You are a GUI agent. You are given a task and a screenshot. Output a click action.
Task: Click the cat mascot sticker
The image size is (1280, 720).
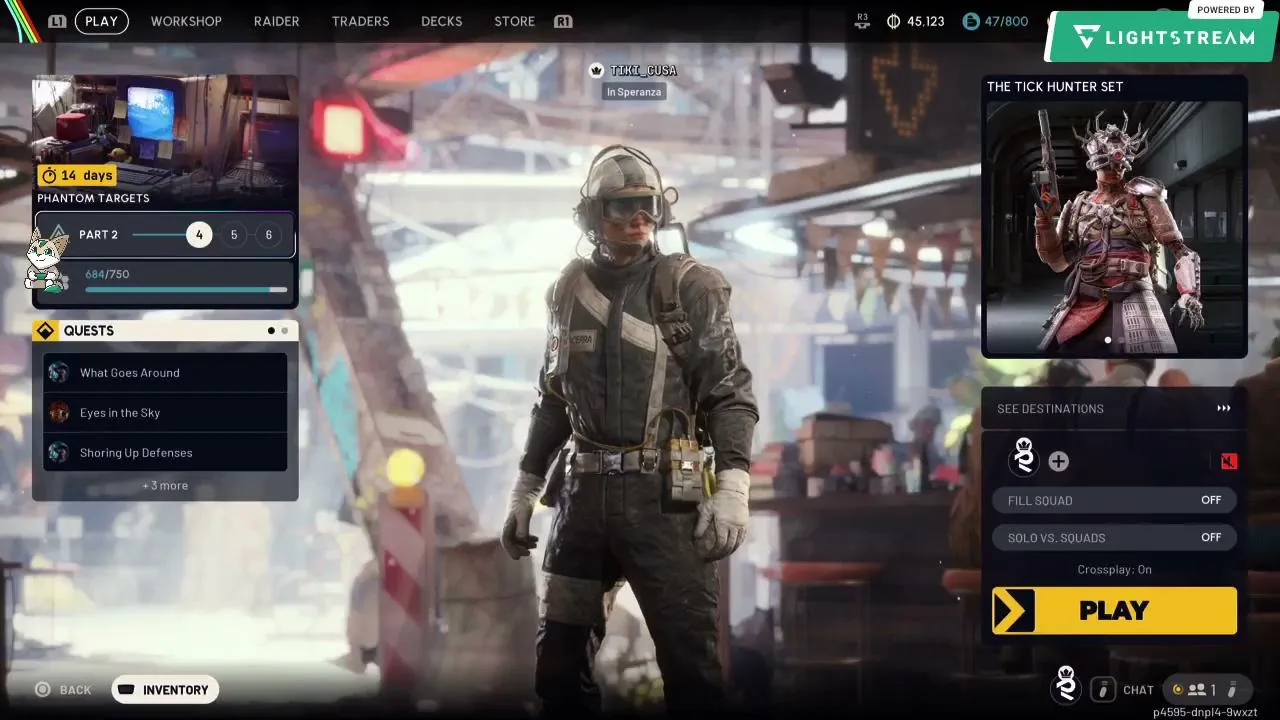coord(48,262)
